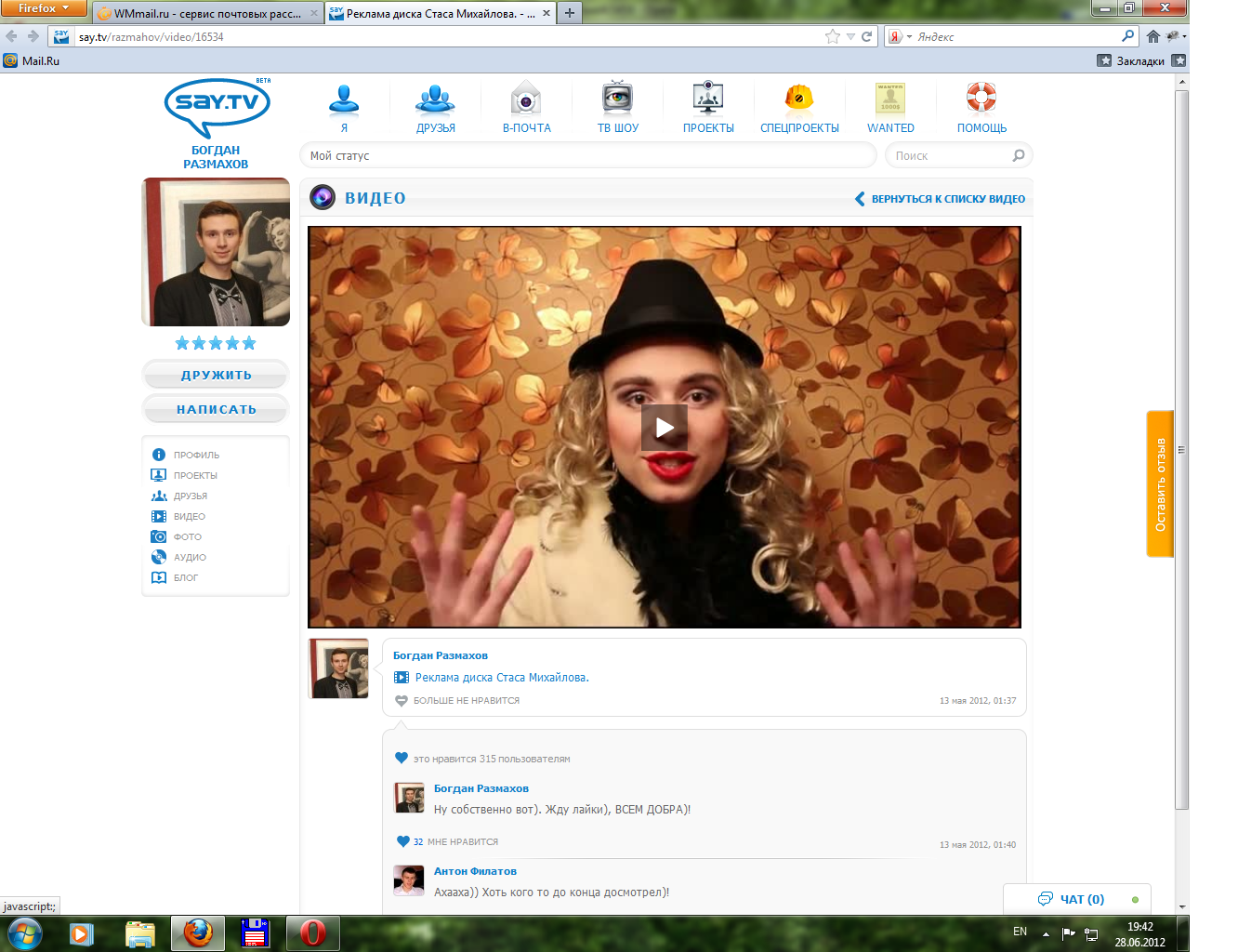Click the large profile photo of Богдан Размахов
This screenshot has width=1238, height=952.
pyautogui.click(x=216, y=252)
